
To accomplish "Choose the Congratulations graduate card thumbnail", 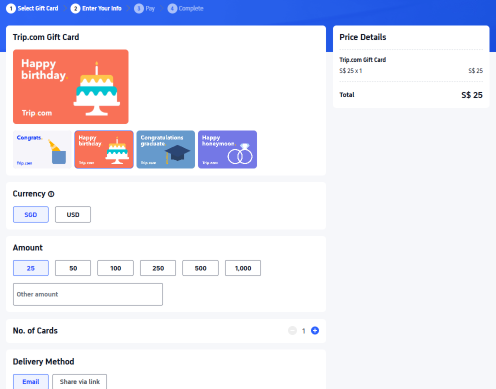I will 166,149.
